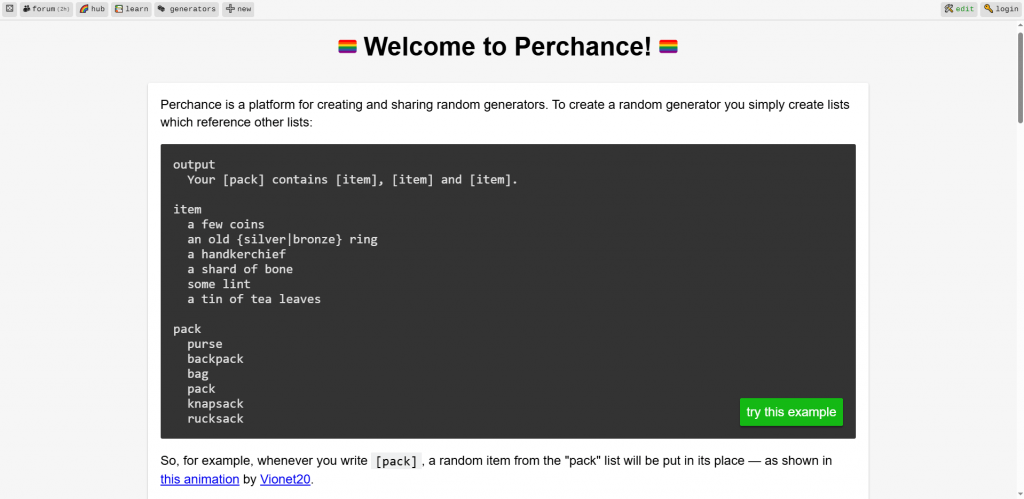Image resolution: width=1024 pixels, height=499 pixels.
Task: Follow the 'this animation' link
Action: 200,479
